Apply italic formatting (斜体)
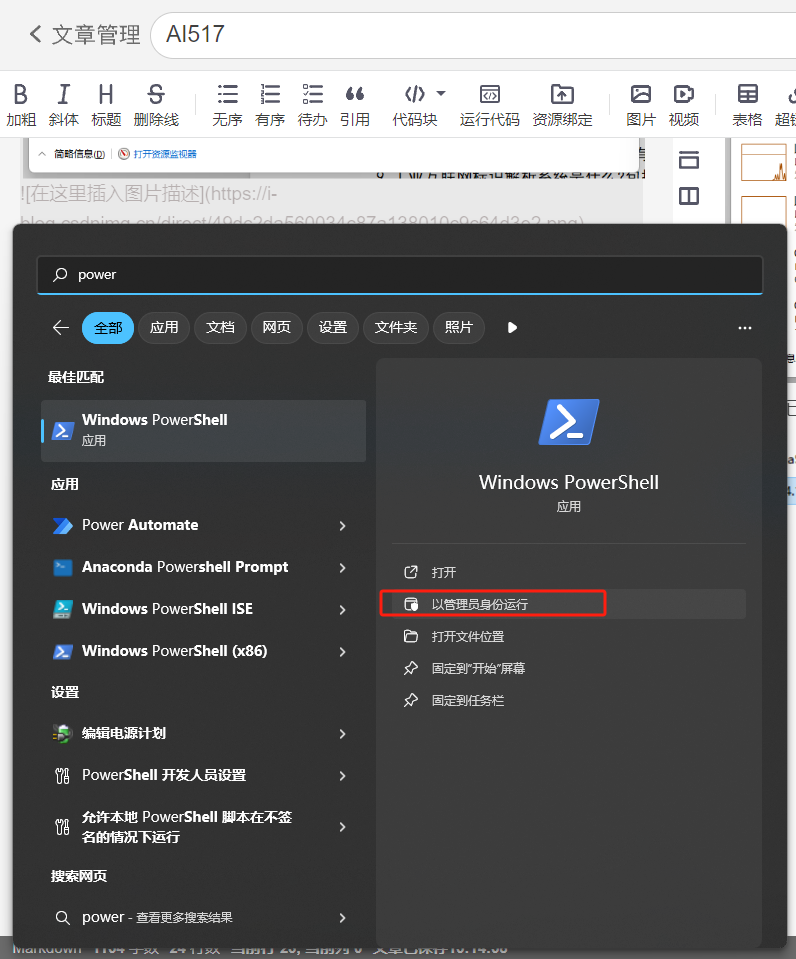The height and width of the screenshot is (959, 796). pos(63,105)
